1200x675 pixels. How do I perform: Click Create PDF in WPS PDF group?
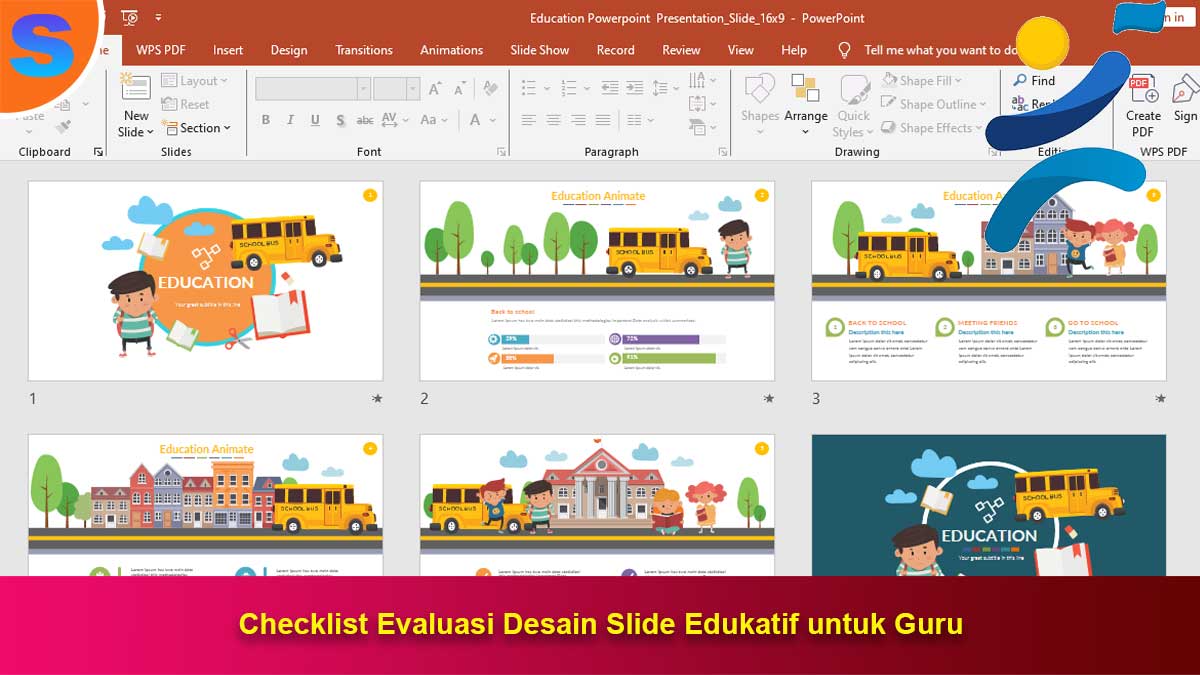(x=1143, y=105)
